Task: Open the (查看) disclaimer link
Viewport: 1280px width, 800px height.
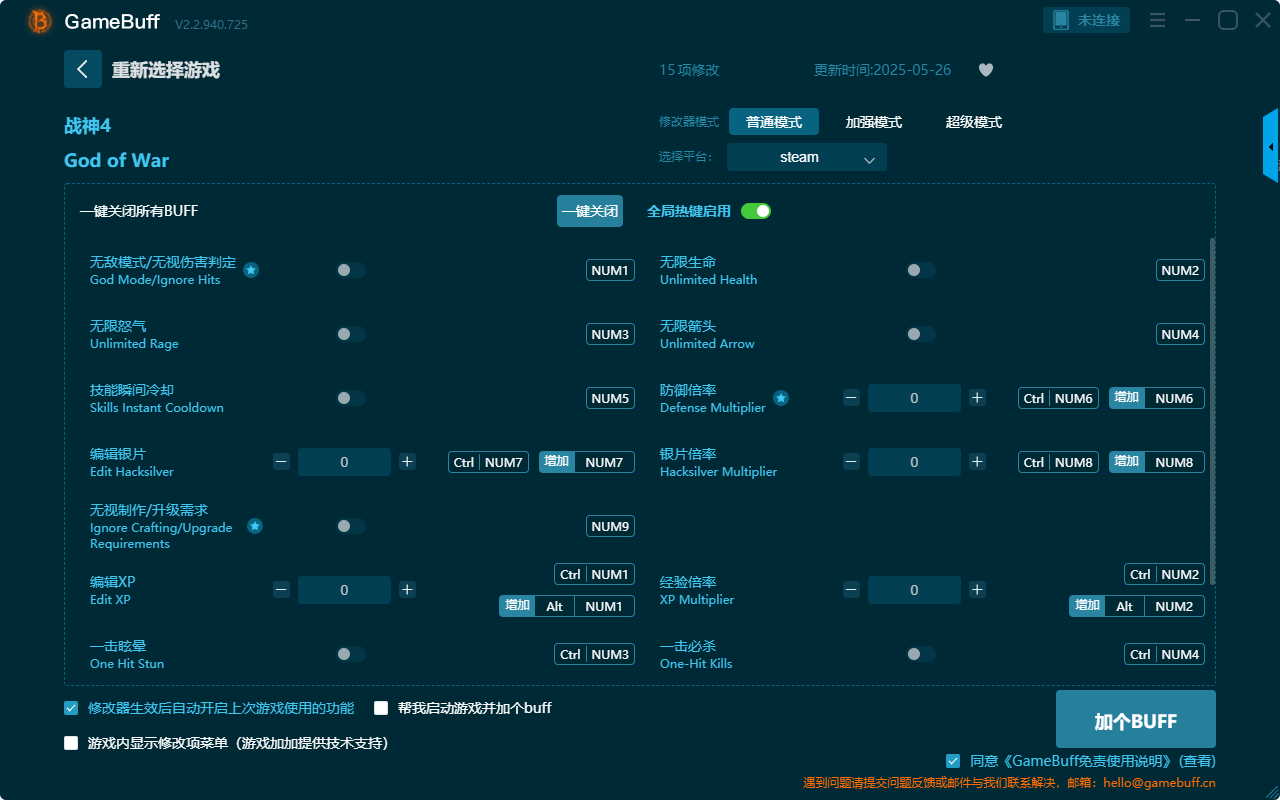Action: point(1197,761)
